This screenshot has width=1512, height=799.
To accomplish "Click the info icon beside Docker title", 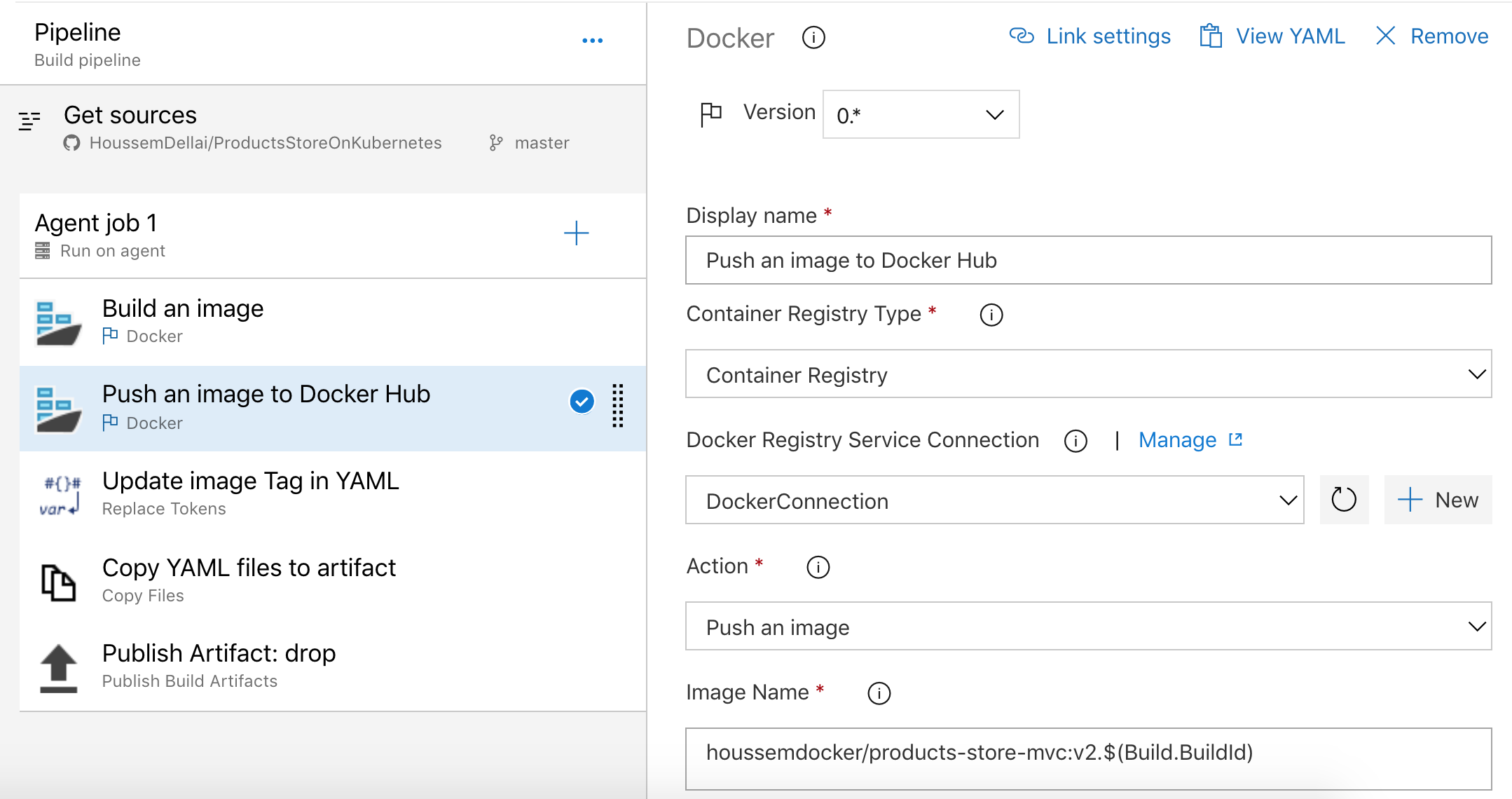I will click(813, 37).
